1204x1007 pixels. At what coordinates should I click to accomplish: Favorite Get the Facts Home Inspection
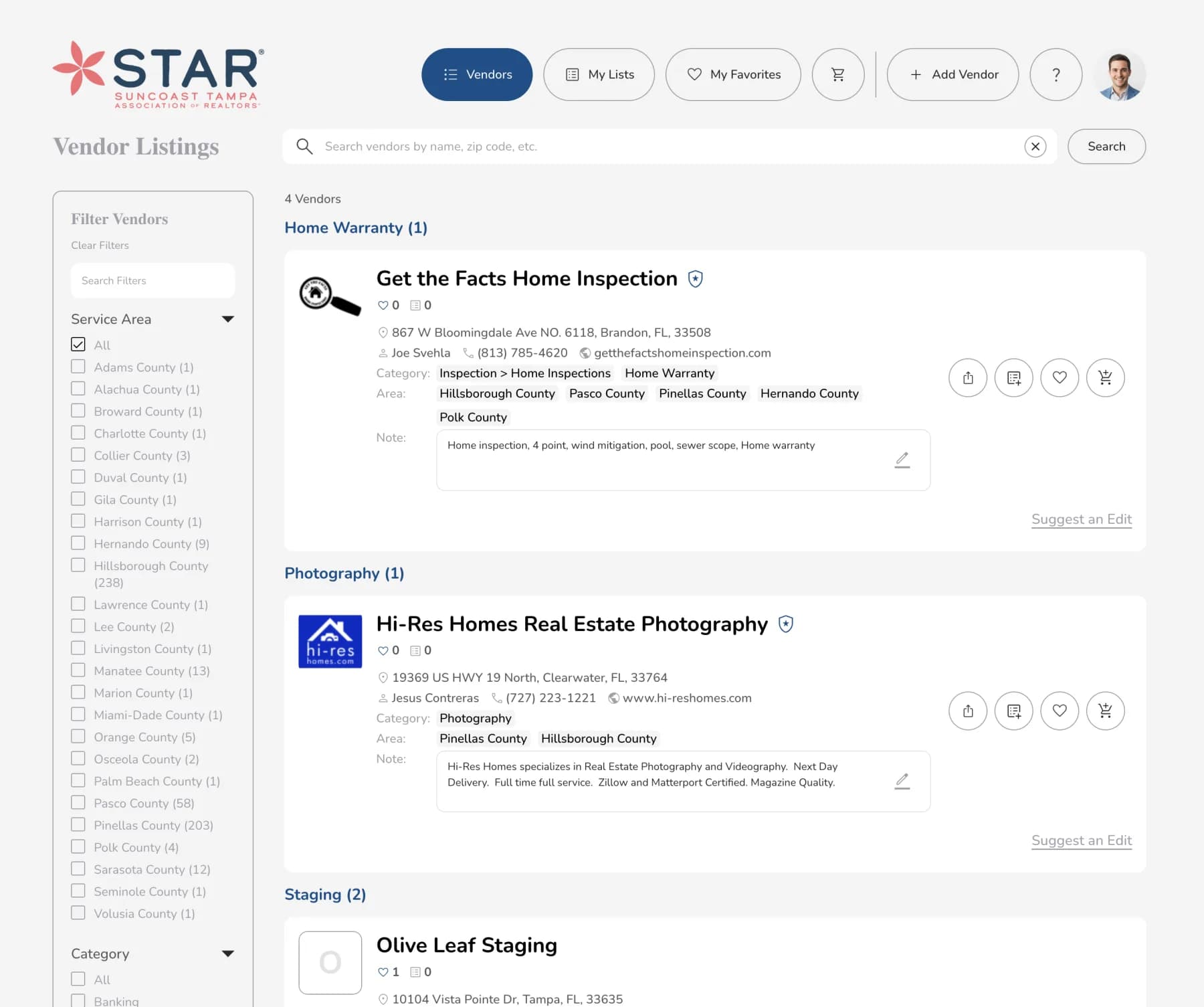(1059, 378)
